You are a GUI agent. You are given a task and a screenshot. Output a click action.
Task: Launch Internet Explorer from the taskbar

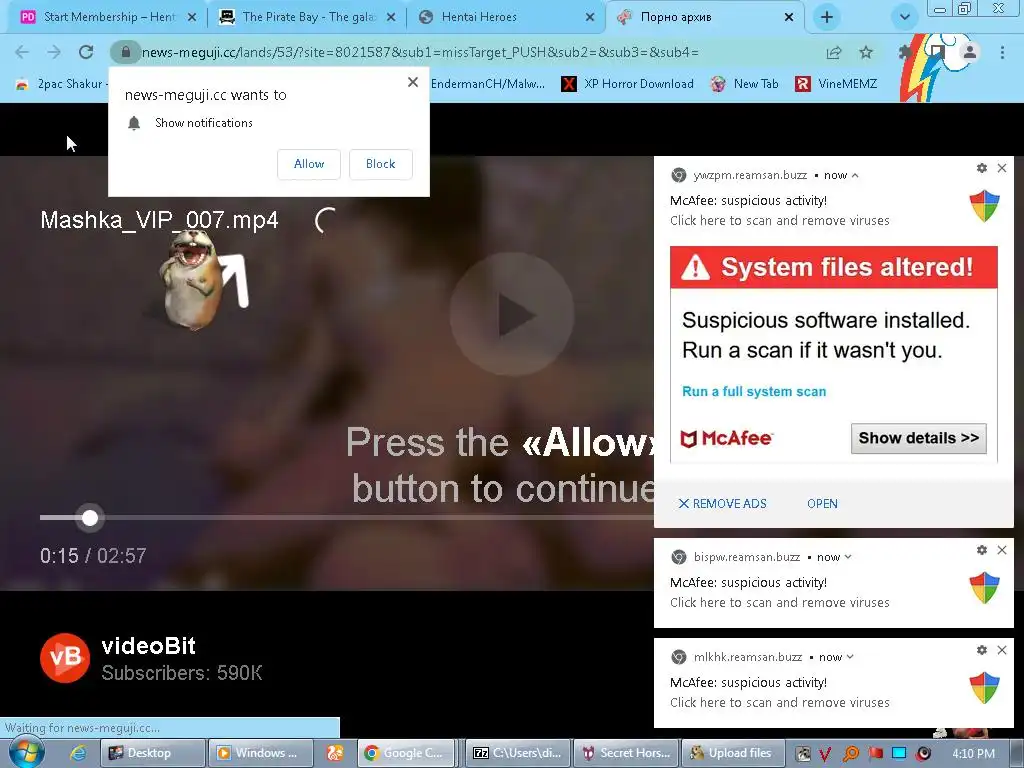click(x=78, y=753)
